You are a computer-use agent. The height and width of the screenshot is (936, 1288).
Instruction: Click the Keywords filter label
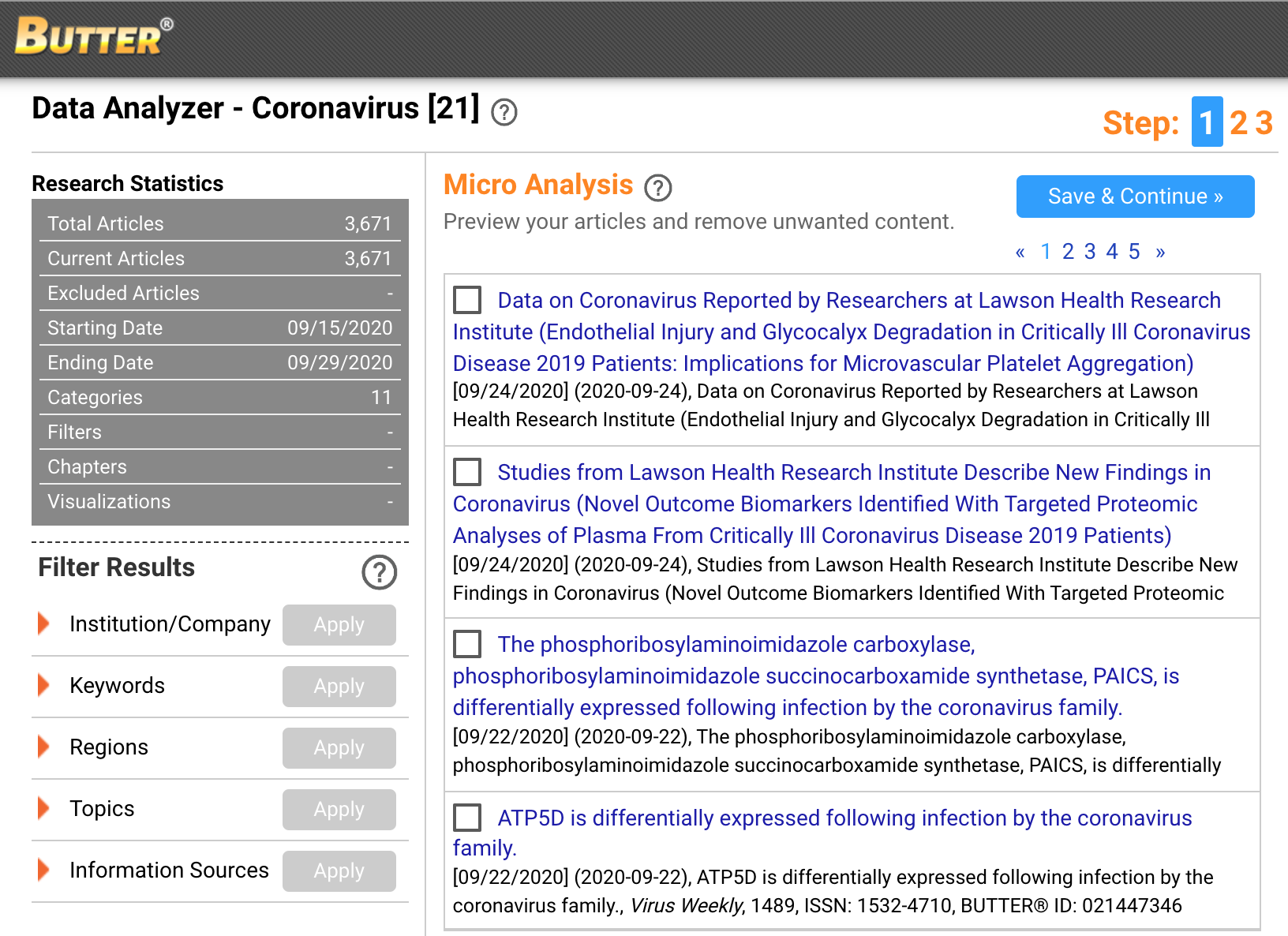click(x=117, y=685)
